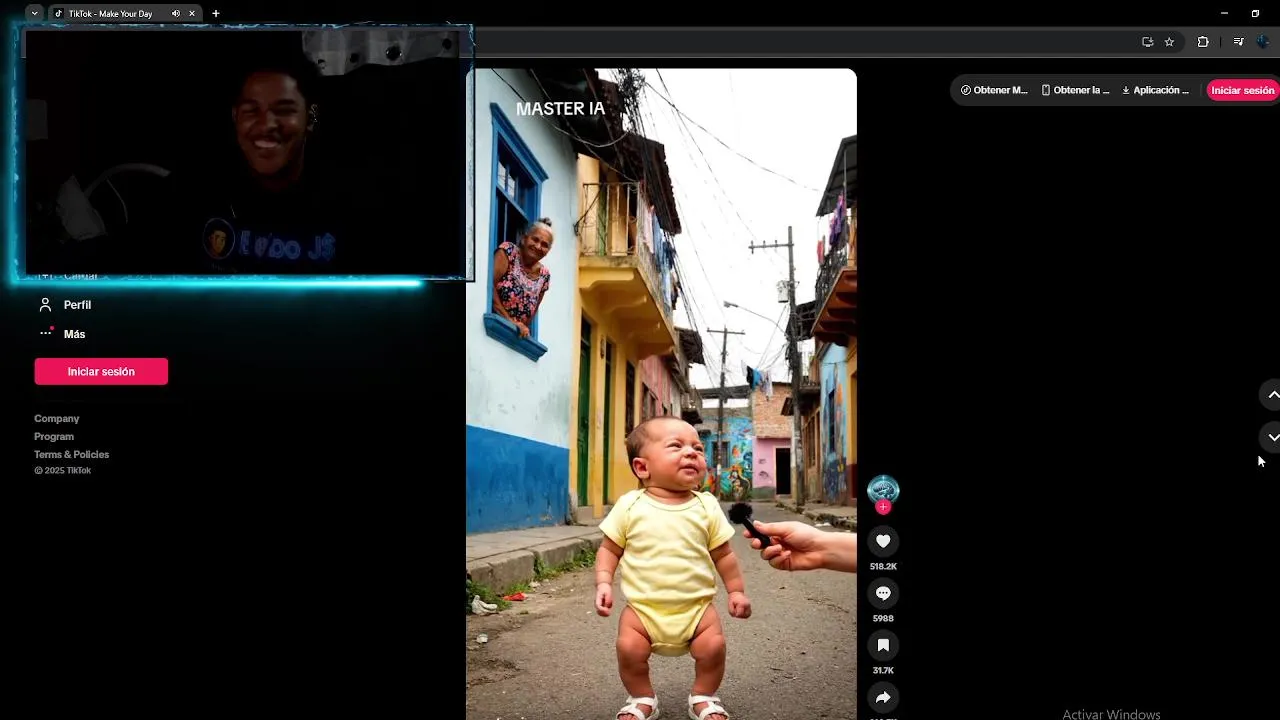Viewport: 1280px width, 720px height.
Task: Click the top-right Iniciar sesión button
Action: 1243,90
